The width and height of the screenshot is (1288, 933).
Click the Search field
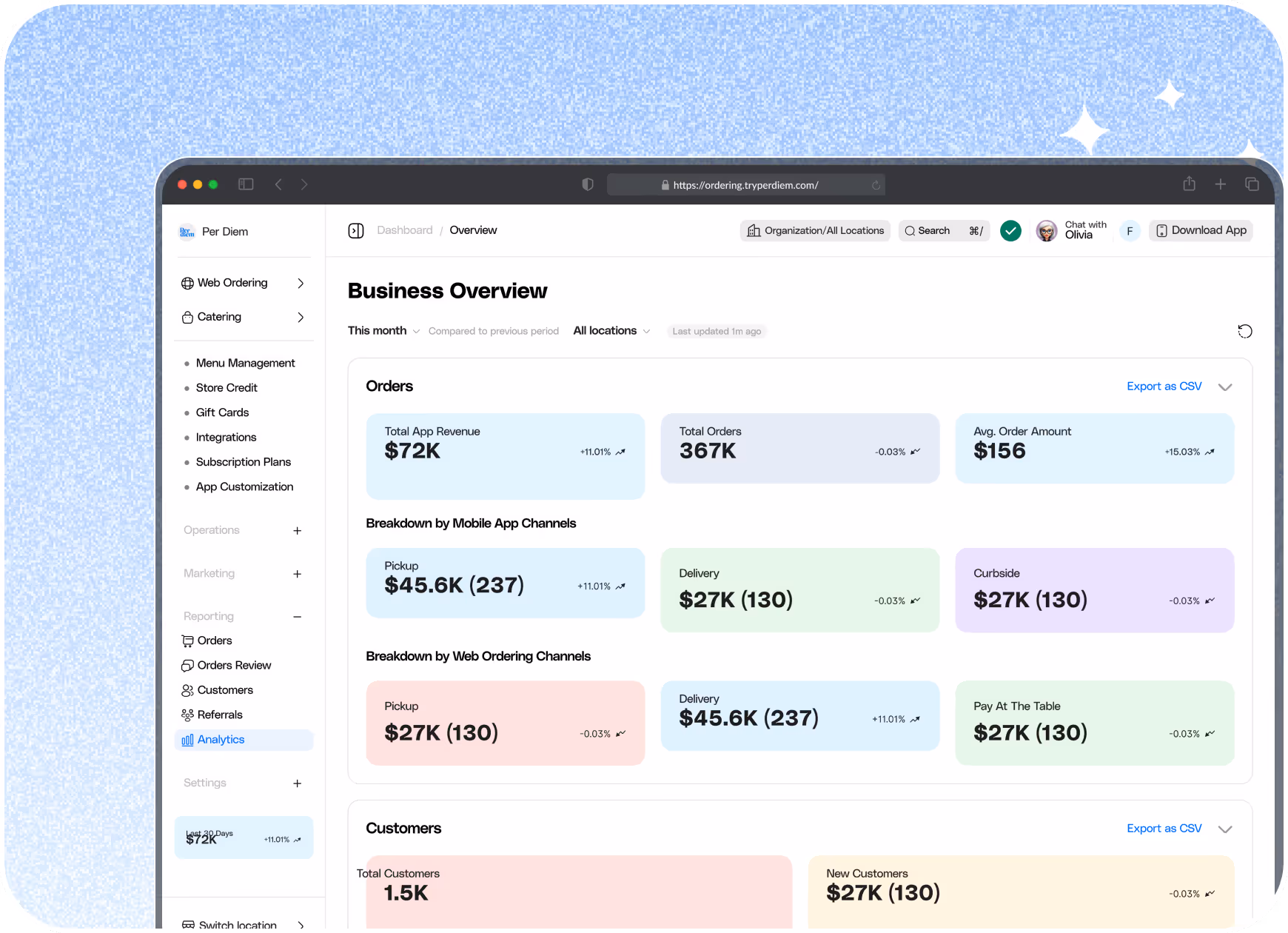click(x=944, y=231)
